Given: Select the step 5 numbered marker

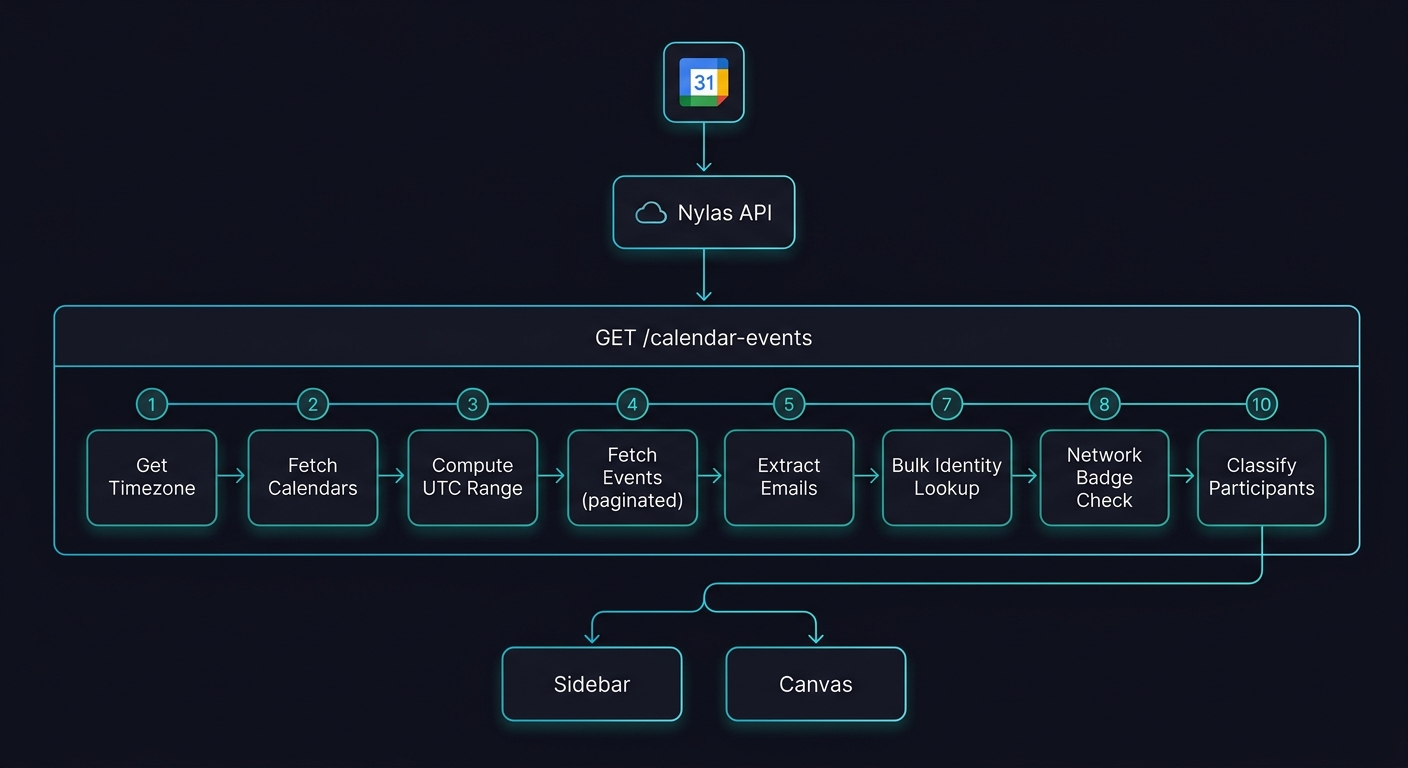Looking at the screenshot, I should click(788, 404).
